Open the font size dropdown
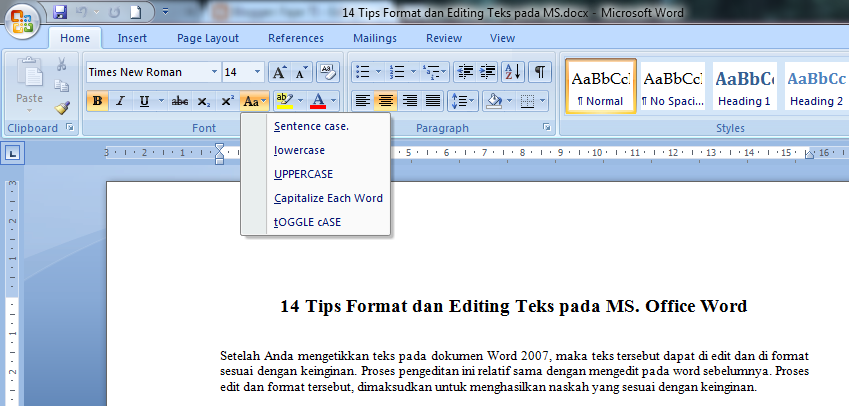Viewport: 849px width, 406px height. coord(257,72)
